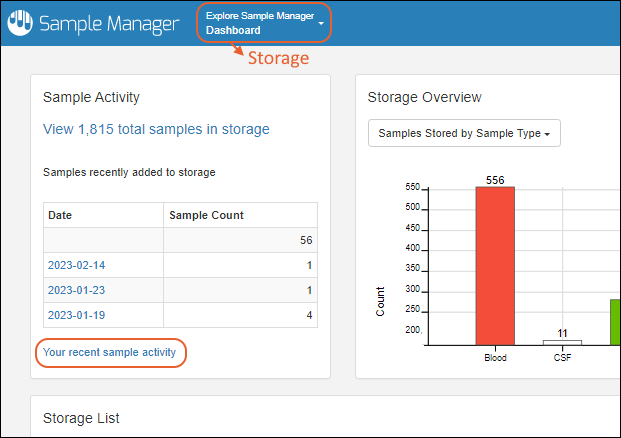Click the white CSF bar in chart
This screenshot has height=438, width=621.
pyautogui.click(x=562, y=342)
